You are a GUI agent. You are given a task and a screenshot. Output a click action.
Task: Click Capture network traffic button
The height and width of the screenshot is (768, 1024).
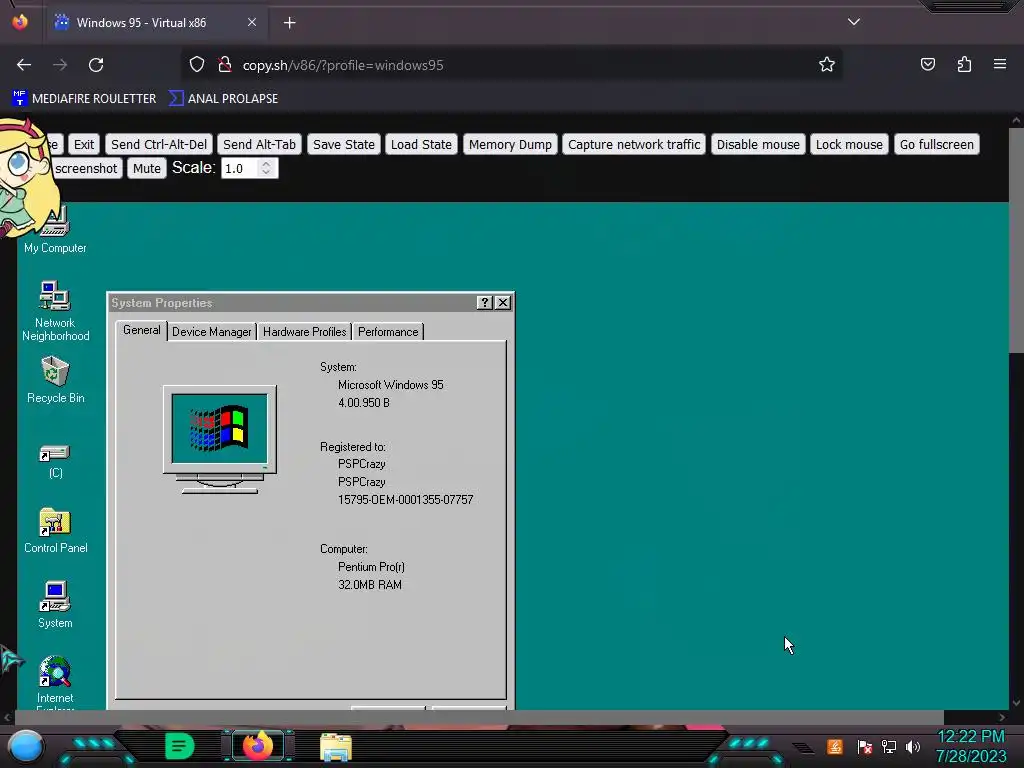633,144
